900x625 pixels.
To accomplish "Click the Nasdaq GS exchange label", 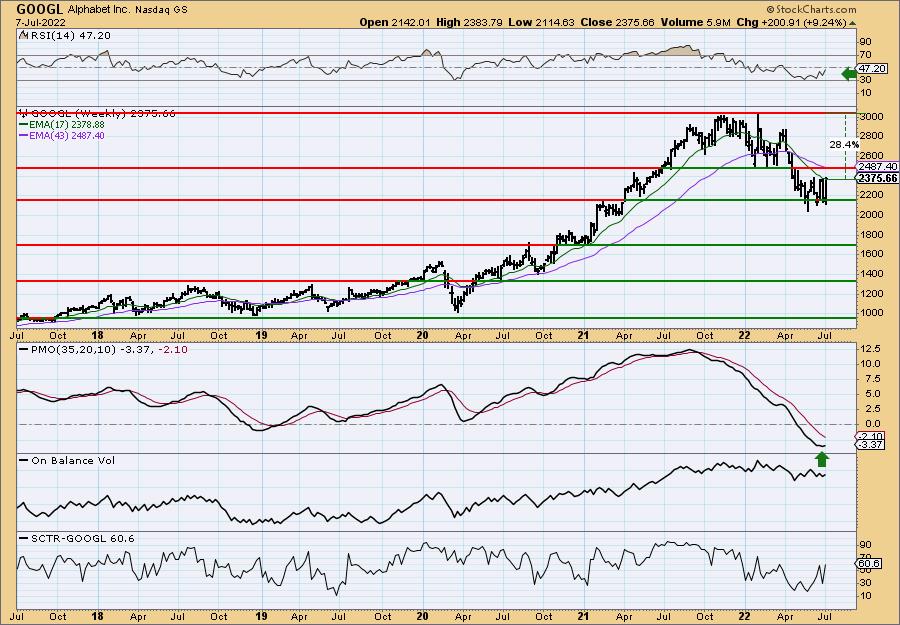I will (161, 10).
